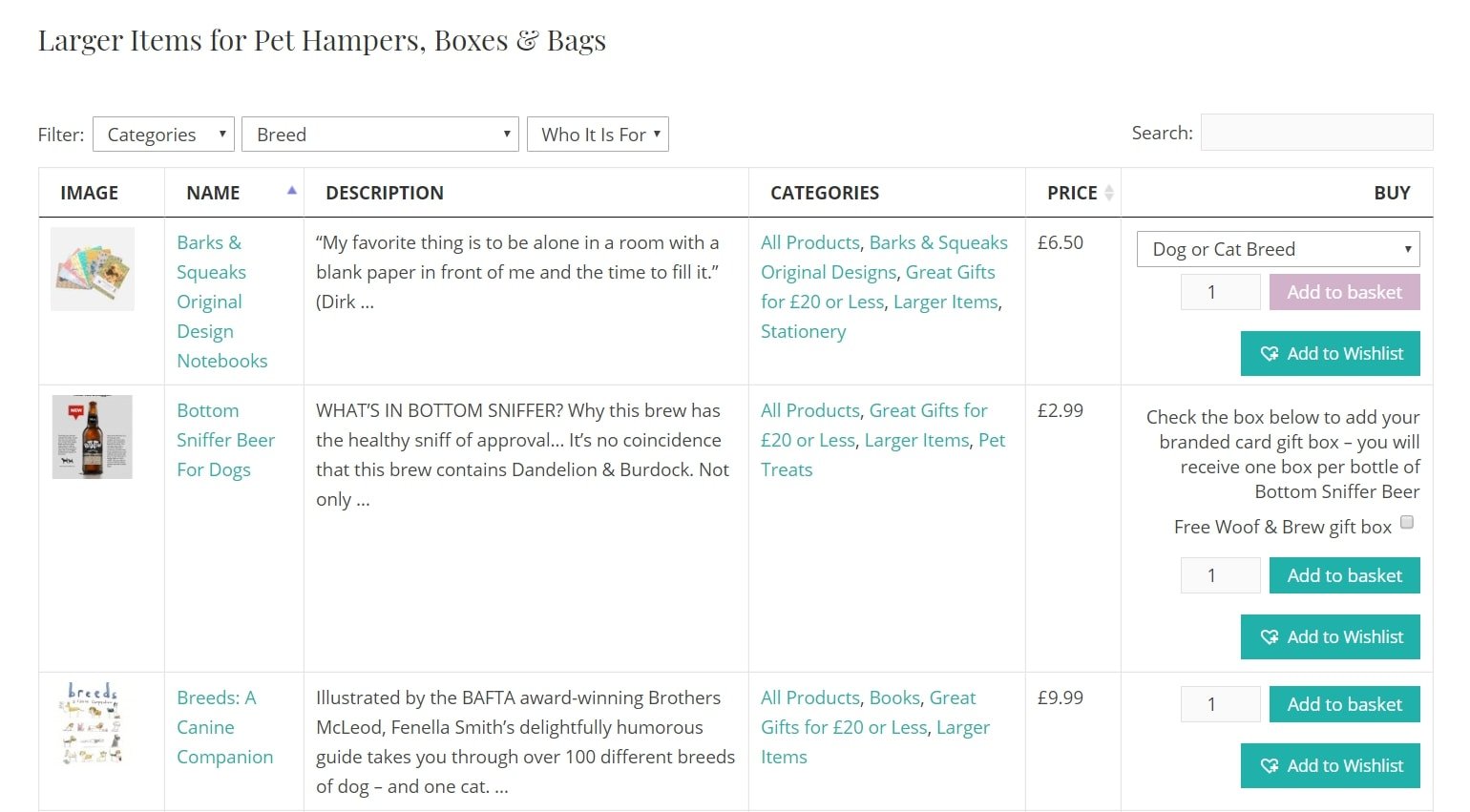Image resolution: width=1470 pixels, height=812 pixels.
Task: Click the wishlist heart for Breeds: A Canine Companion
Action: (x=1270, y=765)
